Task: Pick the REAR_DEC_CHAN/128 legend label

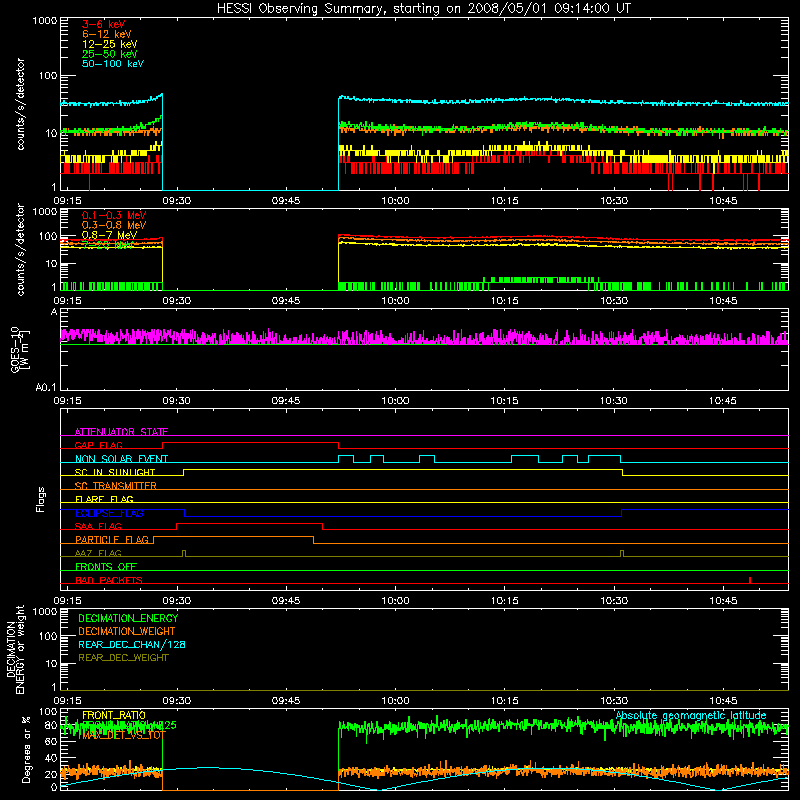Action: 132,645
